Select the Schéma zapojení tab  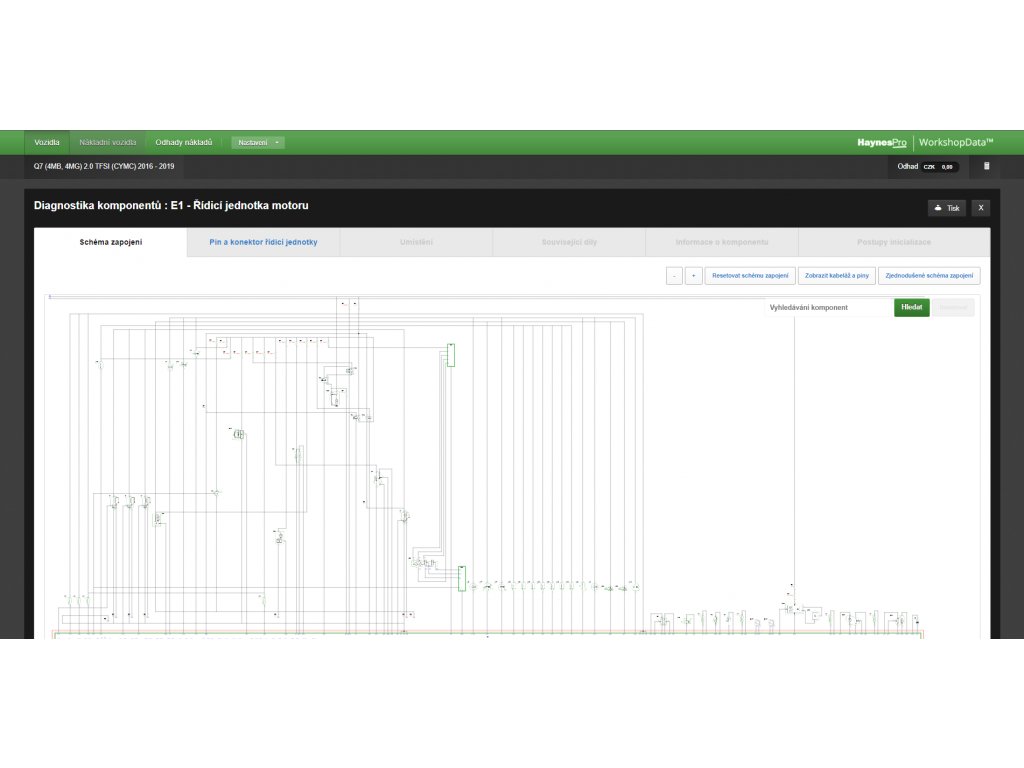tap(110, 242)
